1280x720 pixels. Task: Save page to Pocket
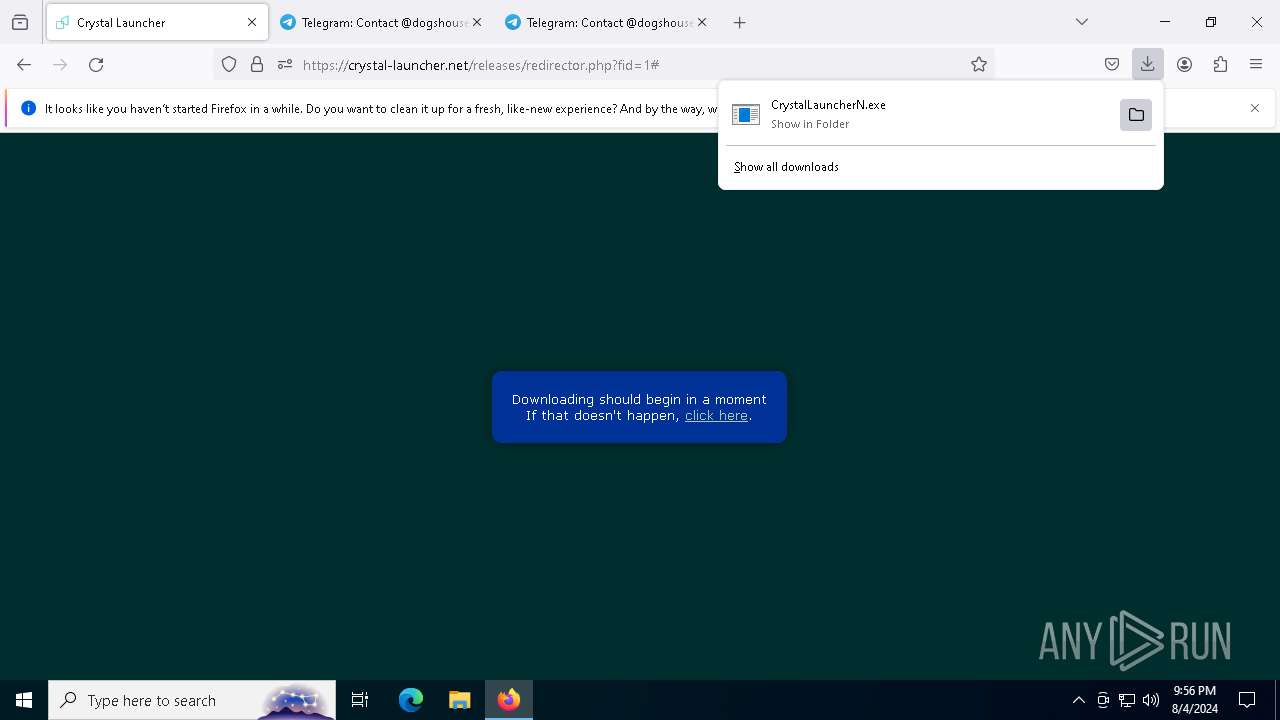coord(1112,65)
